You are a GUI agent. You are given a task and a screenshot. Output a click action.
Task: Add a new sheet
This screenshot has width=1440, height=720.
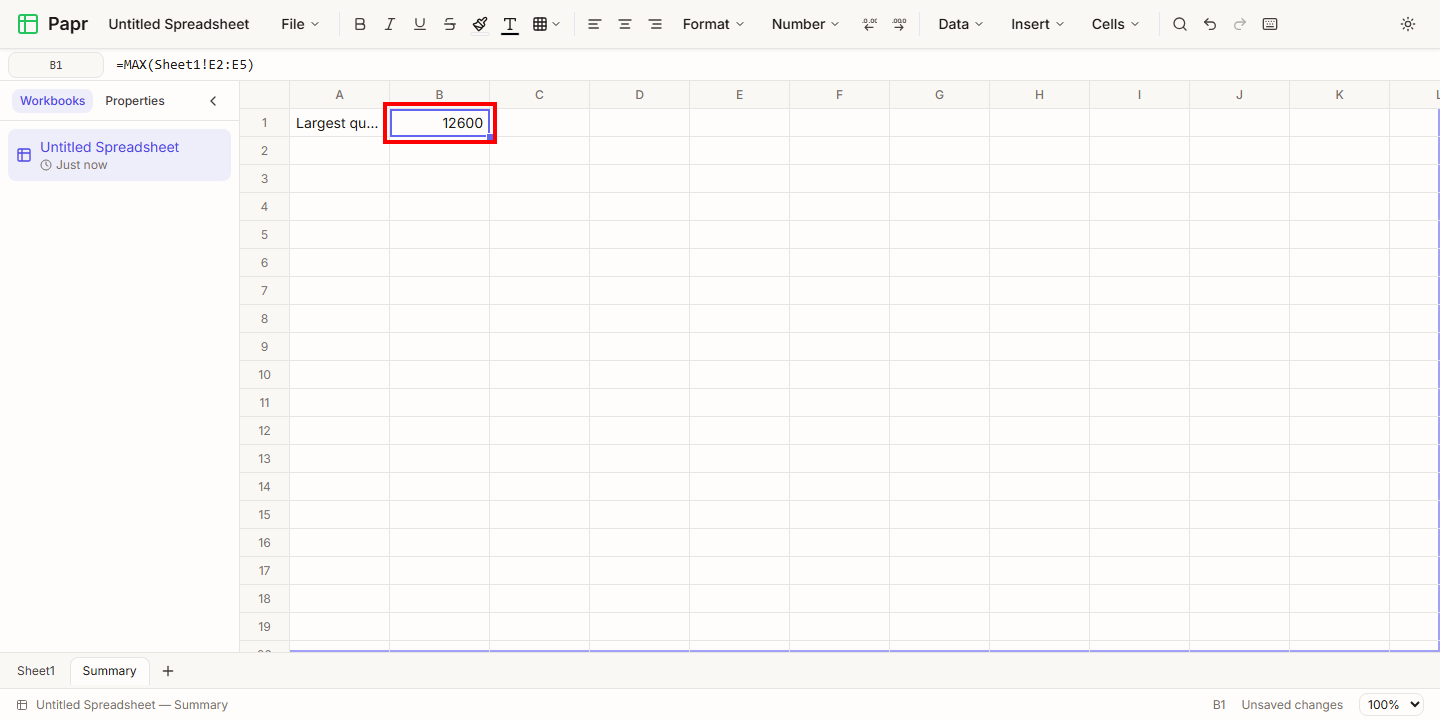(x=168, y=671)
